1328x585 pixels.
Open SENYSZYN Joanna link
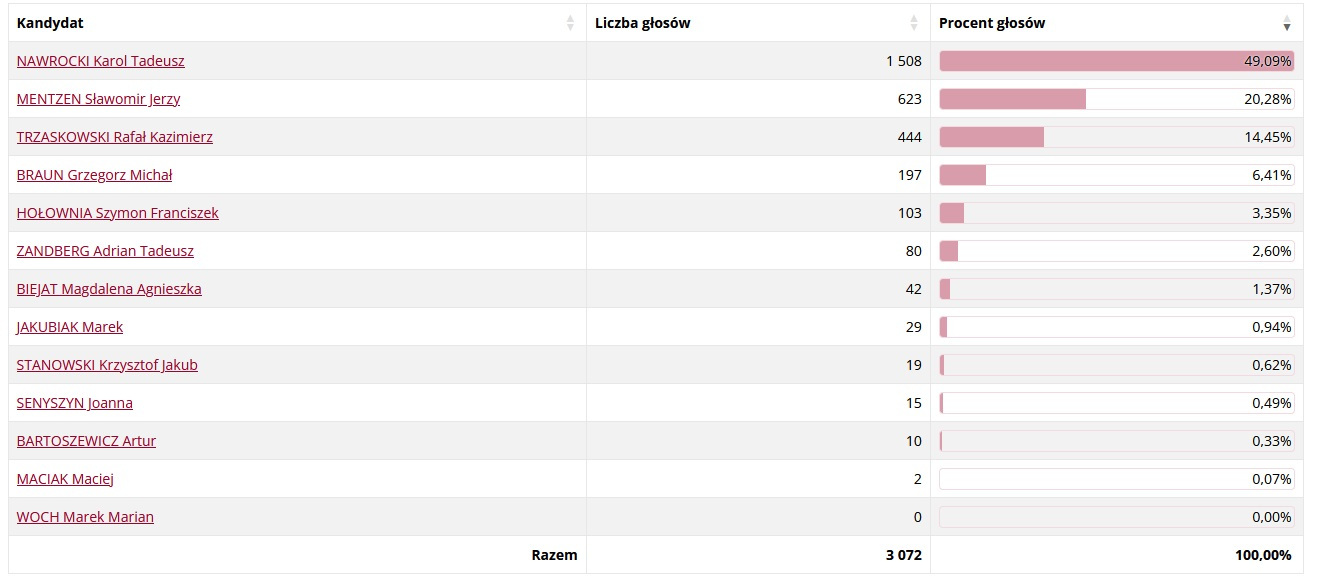pos(75,403)
